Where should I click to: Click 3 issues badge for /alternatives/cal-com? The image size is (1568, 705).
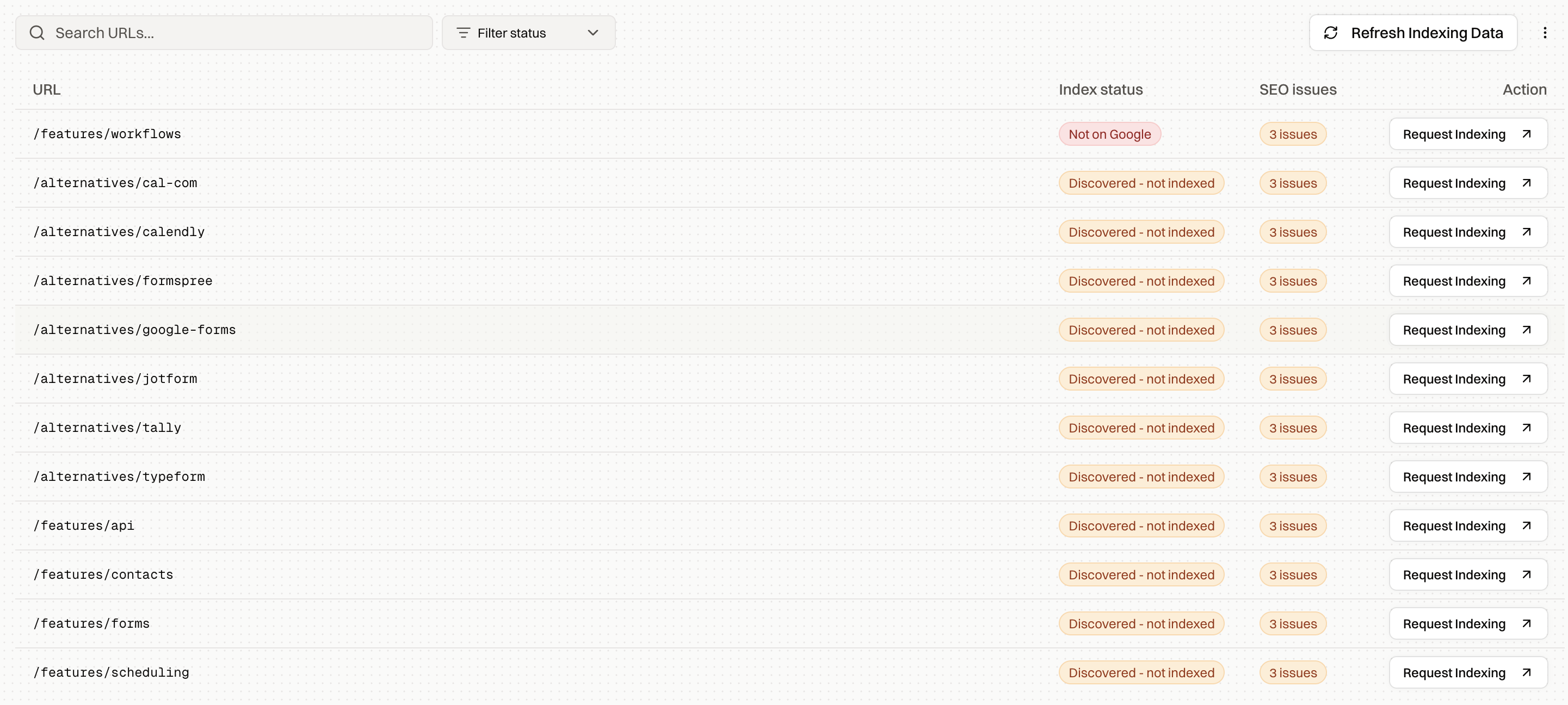coord(1293,183)
